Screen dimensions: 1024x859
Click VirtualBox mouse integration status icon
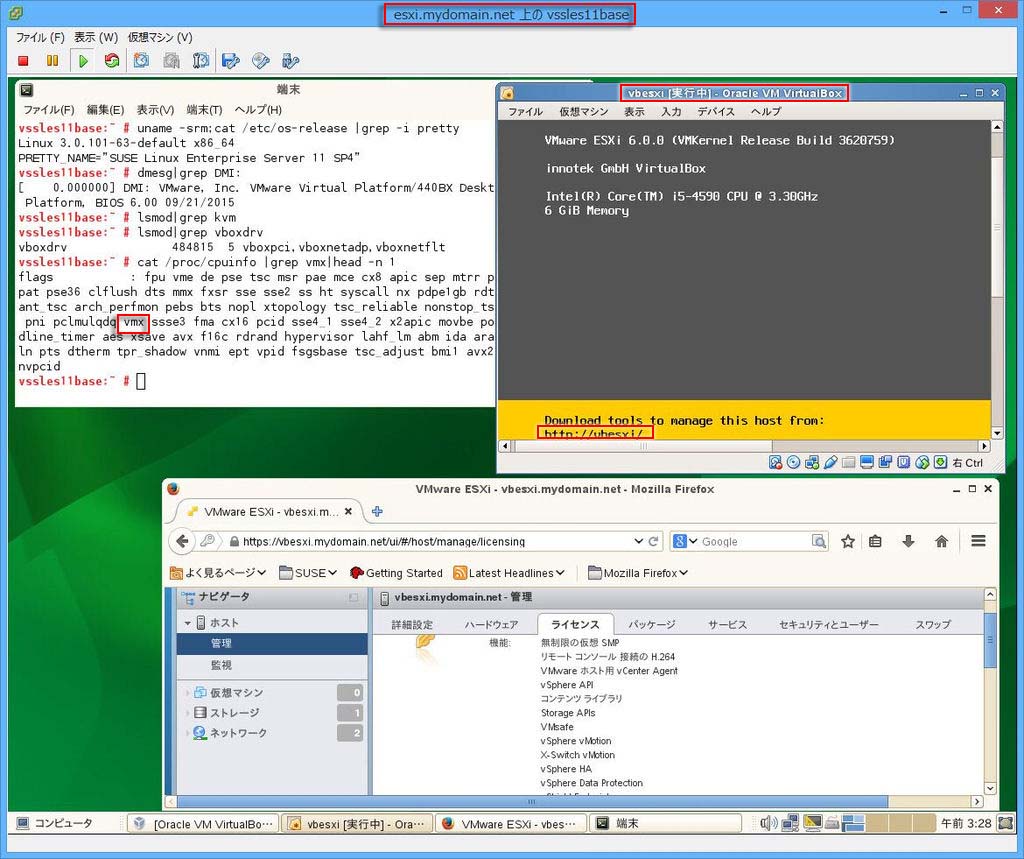coord(921,462)
